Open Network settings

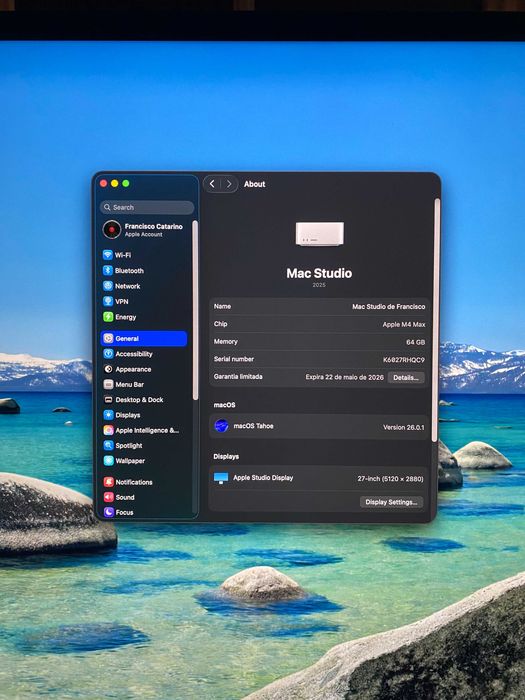(121, 286)
